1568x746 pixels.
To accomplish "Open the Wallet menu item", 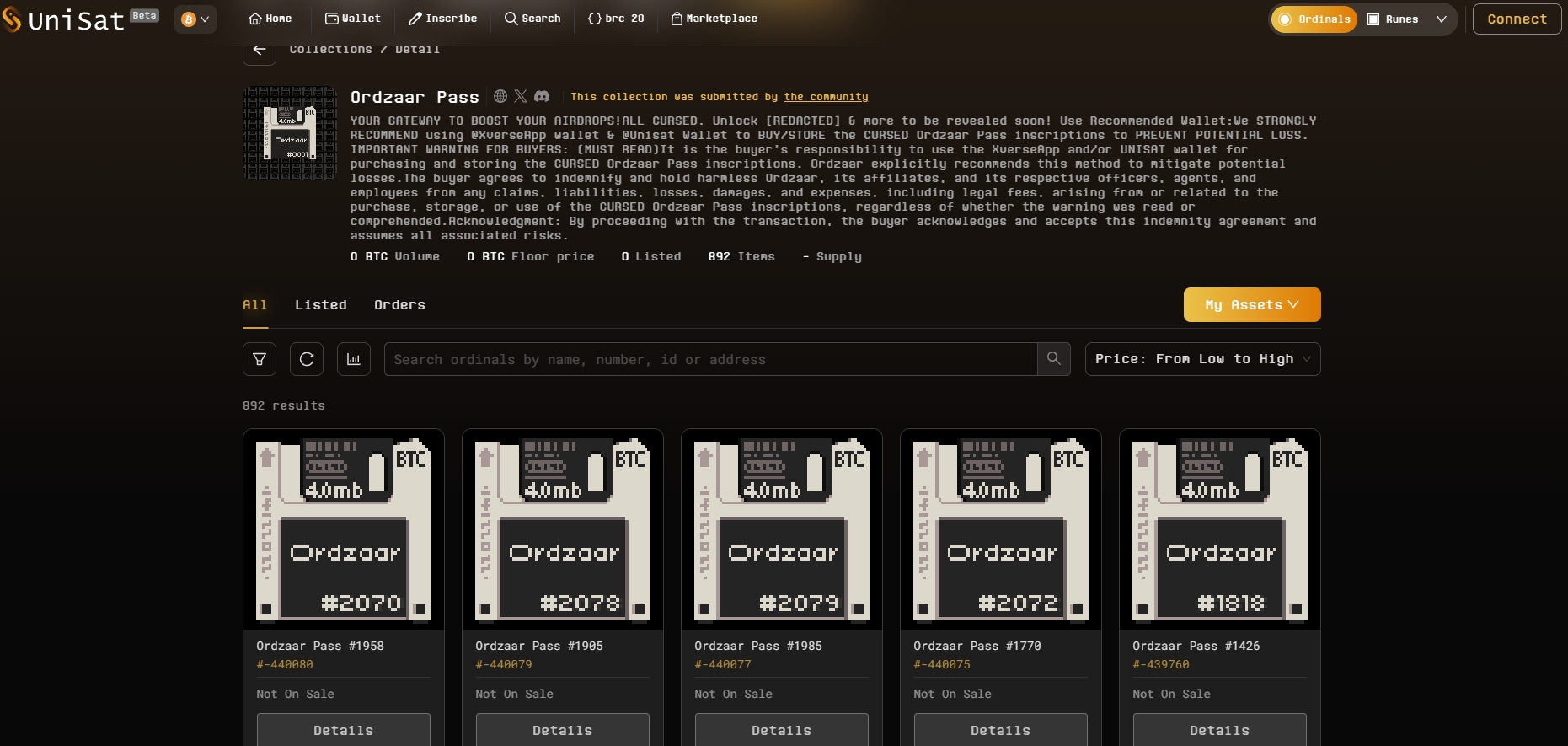I will tap(353, 19).
